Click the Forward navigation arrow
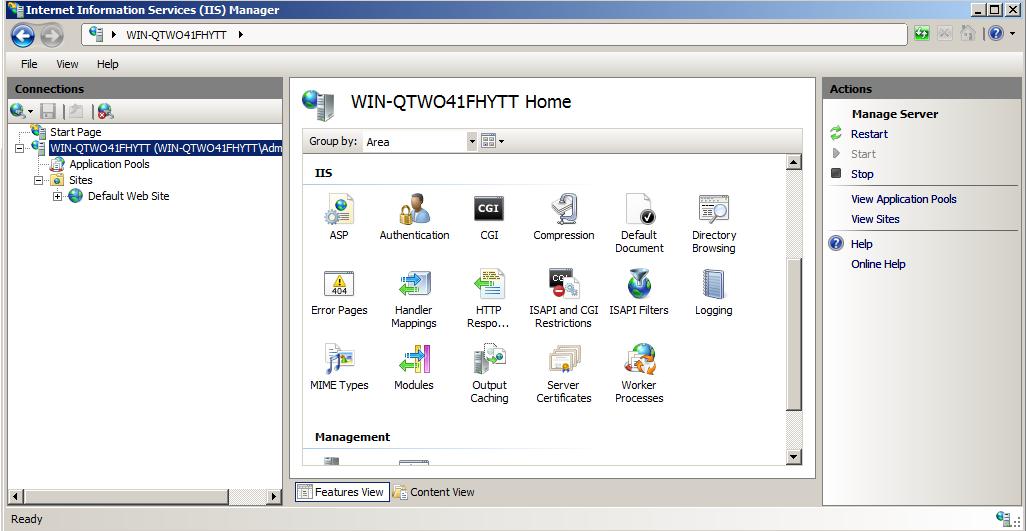Viewport: 1026px width, 531px height. [52, 35]
